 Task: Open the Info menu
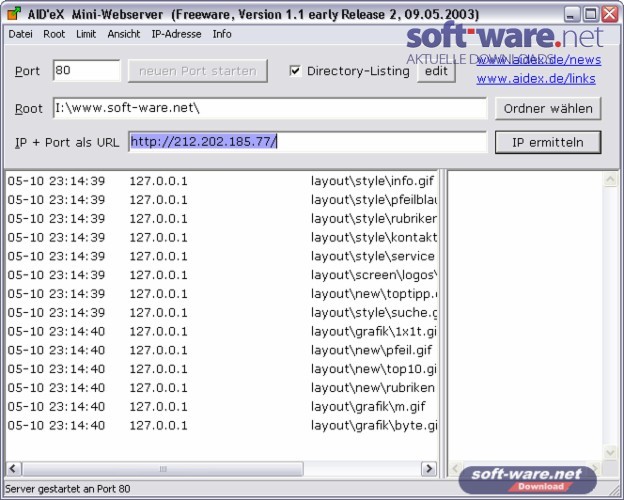222,34
